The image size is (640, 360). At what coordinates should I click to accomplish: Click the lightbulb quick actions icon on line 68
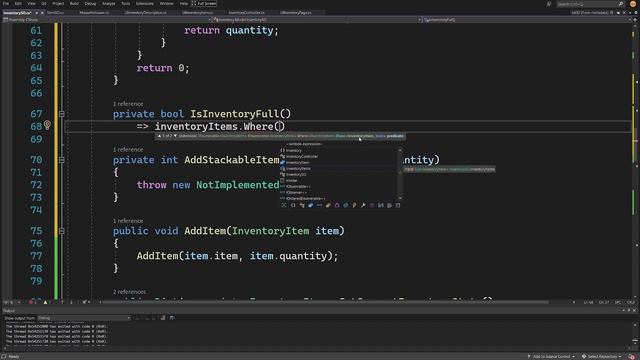click(47, 125)
